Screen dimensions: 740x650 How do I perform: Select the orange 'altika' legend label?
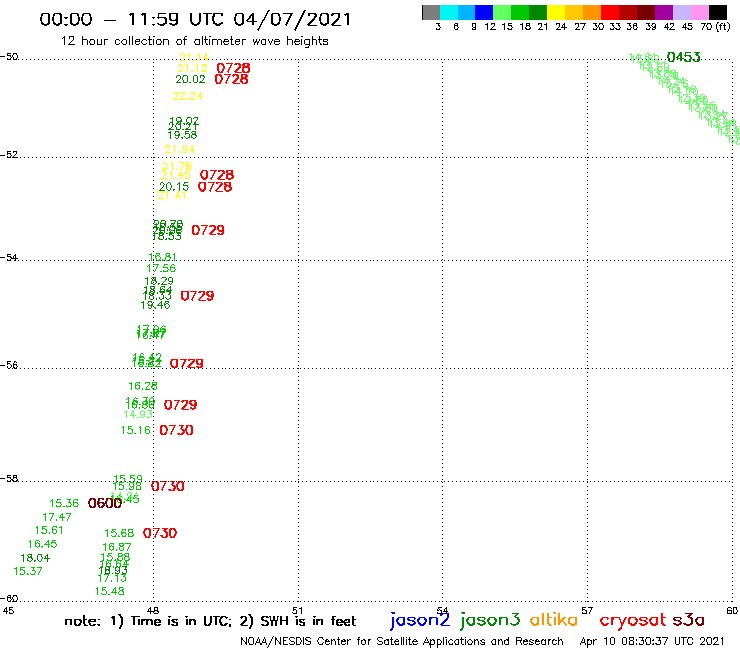(x=553, y=619)
